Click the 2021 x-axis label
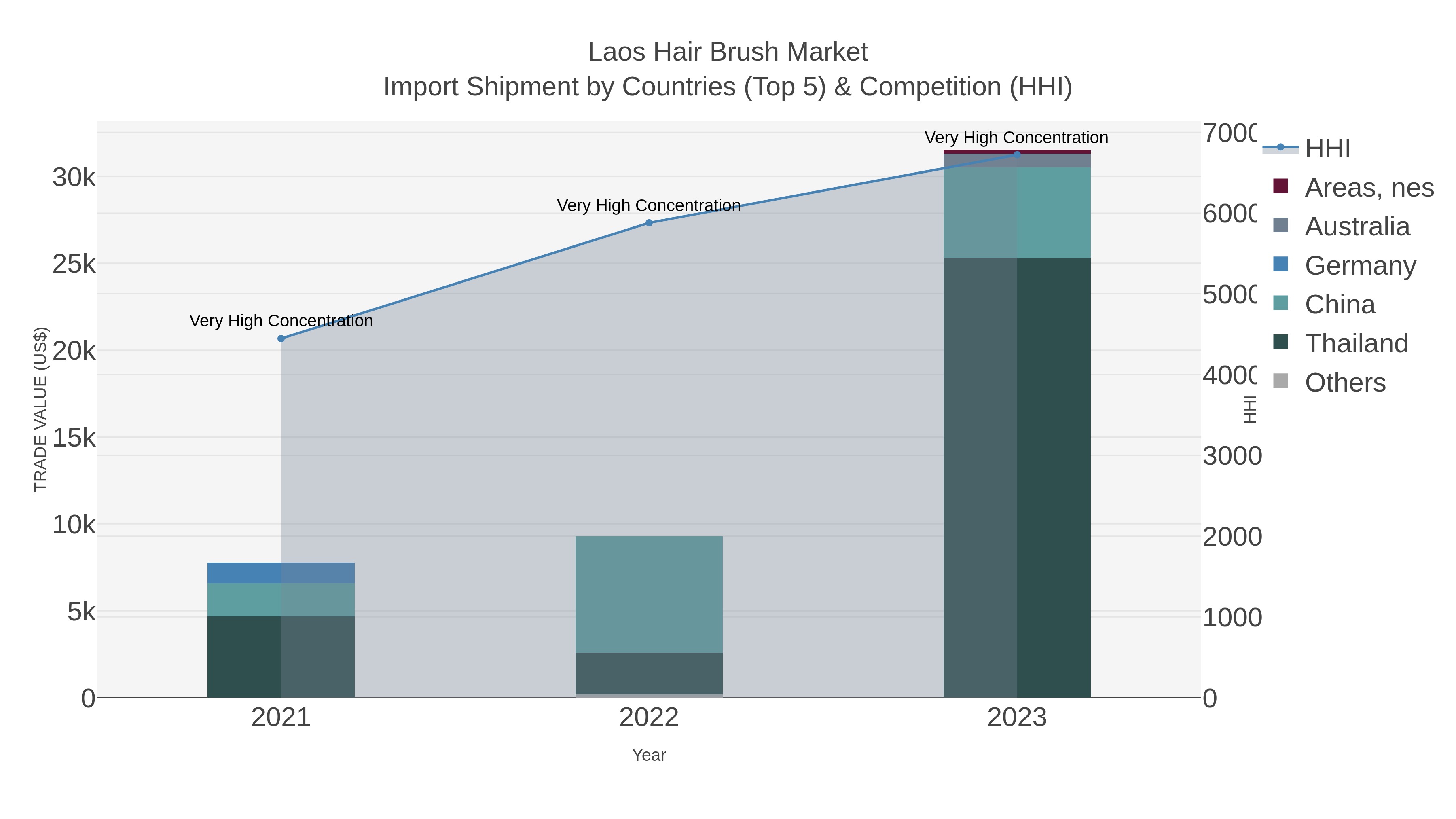 point(281,718)
